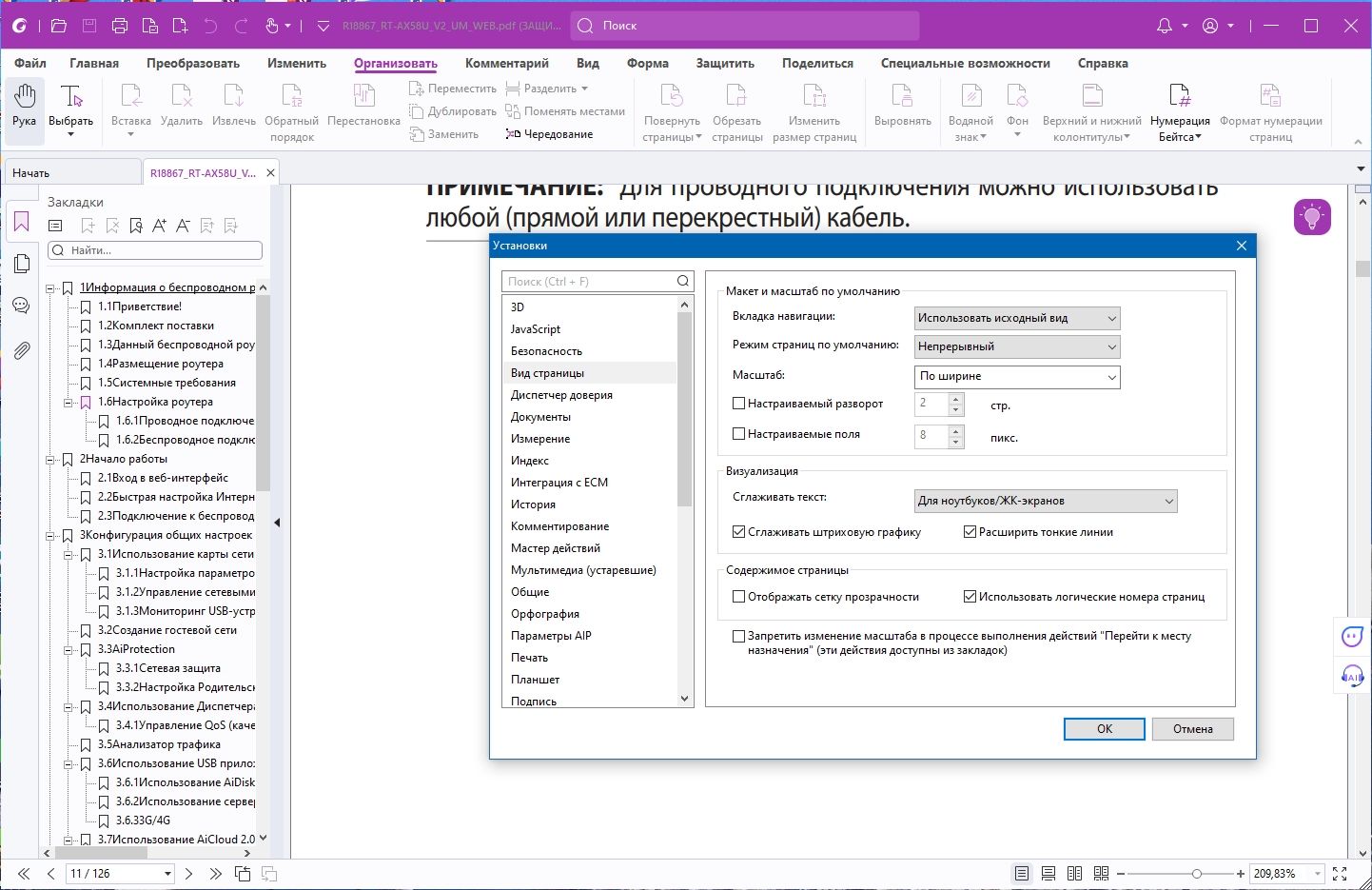Collapse the 3.3AiProtection bookmark node
The height and width of the screenshot is (890, 1372).
click(x=69, y=649)
